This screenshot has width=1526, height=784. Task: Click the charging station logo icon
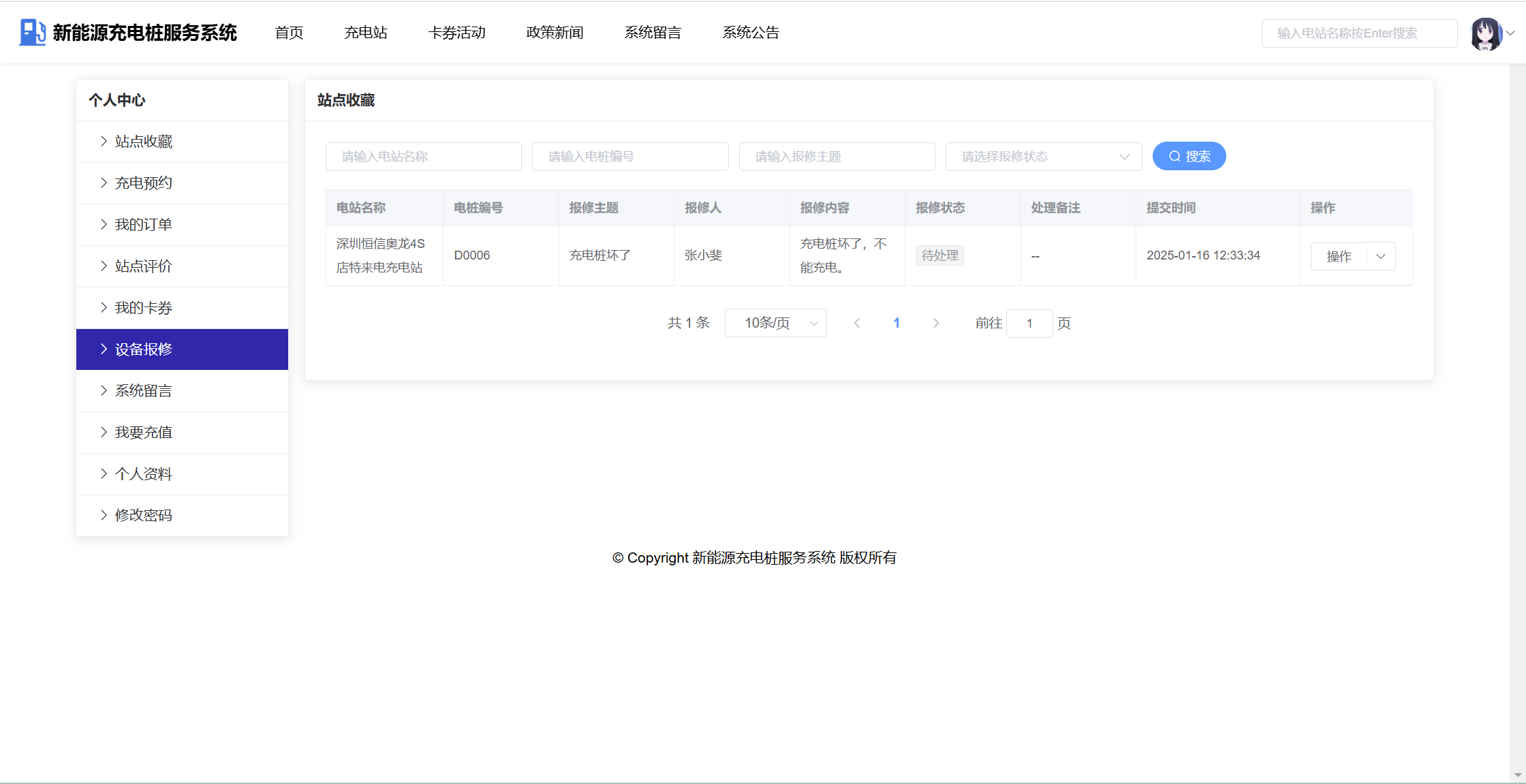(x=32, y=32)
